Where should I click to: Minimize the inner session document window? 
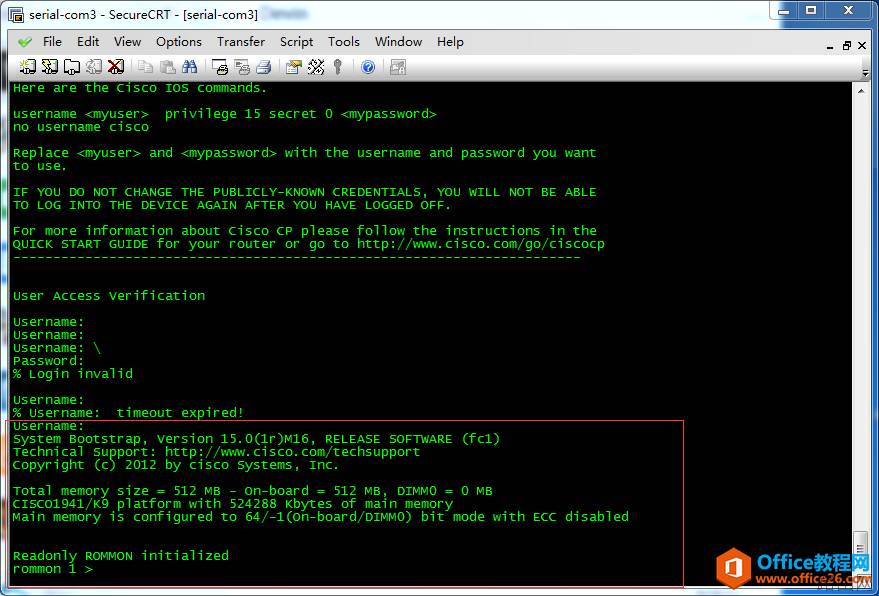pyautogui.click(x=830, y=47)
